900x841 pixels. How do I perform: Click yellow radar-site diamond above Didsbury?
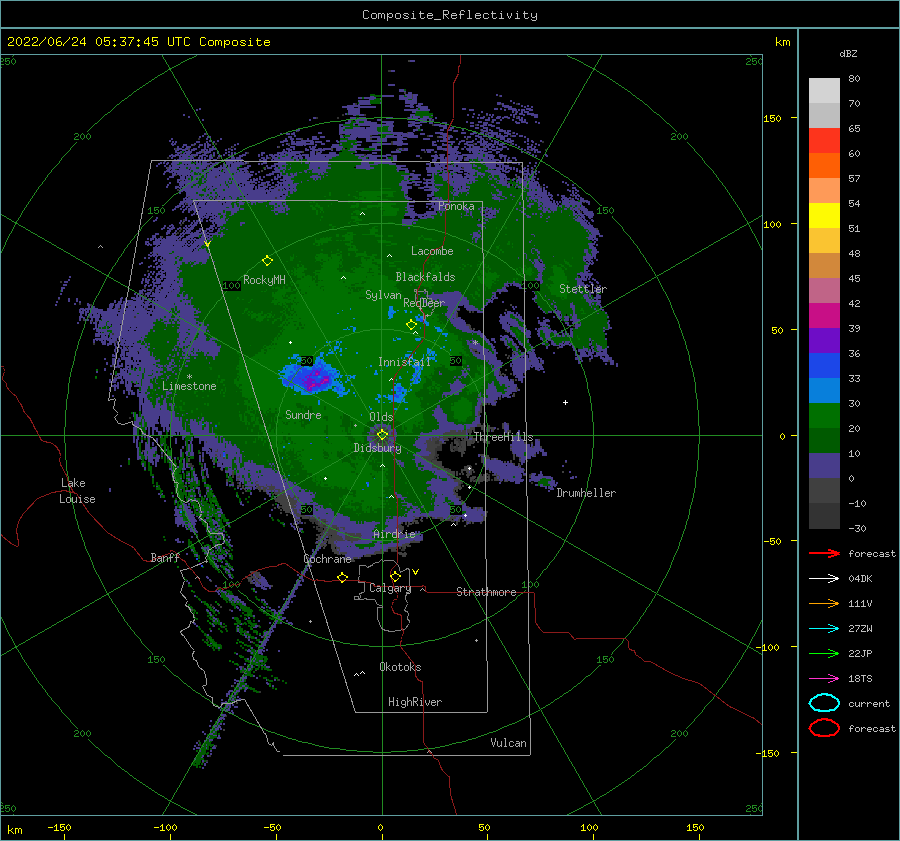[x=382, y=435]
